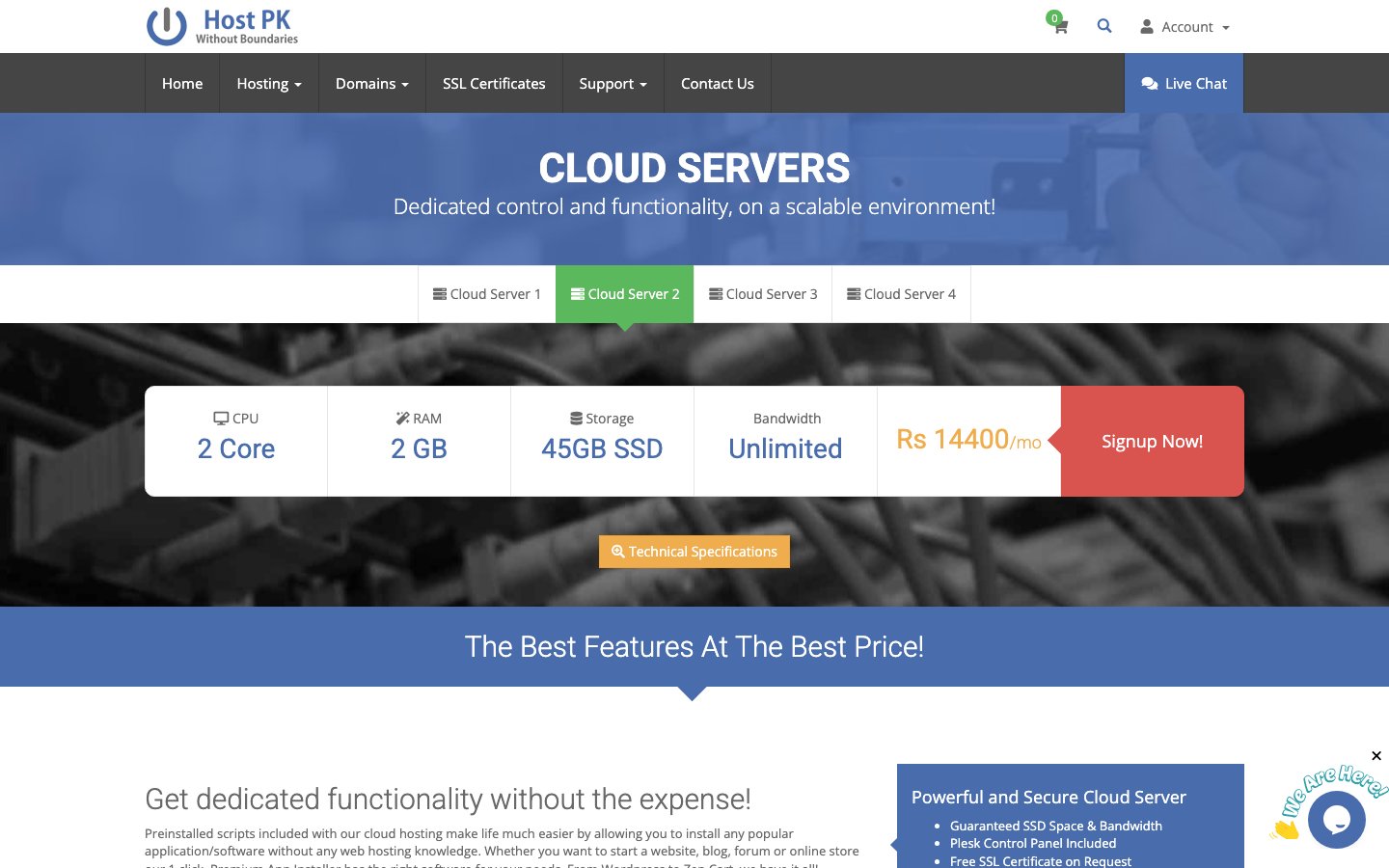The image size is (1389, 868).
Task: Open the Domains dropdown menu
Action: click(372, 84)
